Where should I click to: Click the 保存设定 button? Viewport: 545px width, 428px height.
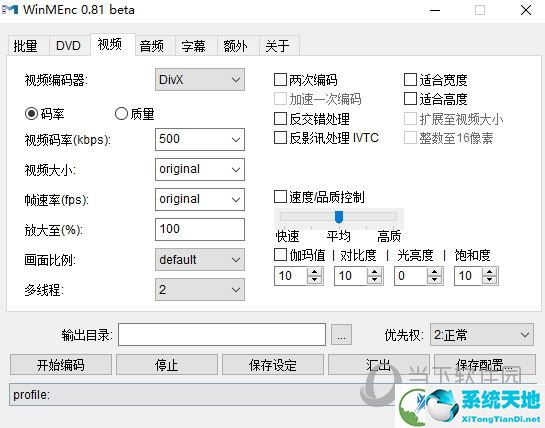tap(273, 365)
